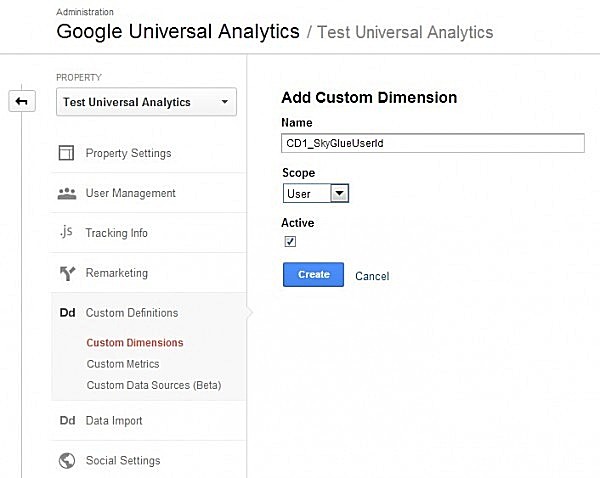
Task: Click the Social Settings globe icon
Action: click(67, 461)
